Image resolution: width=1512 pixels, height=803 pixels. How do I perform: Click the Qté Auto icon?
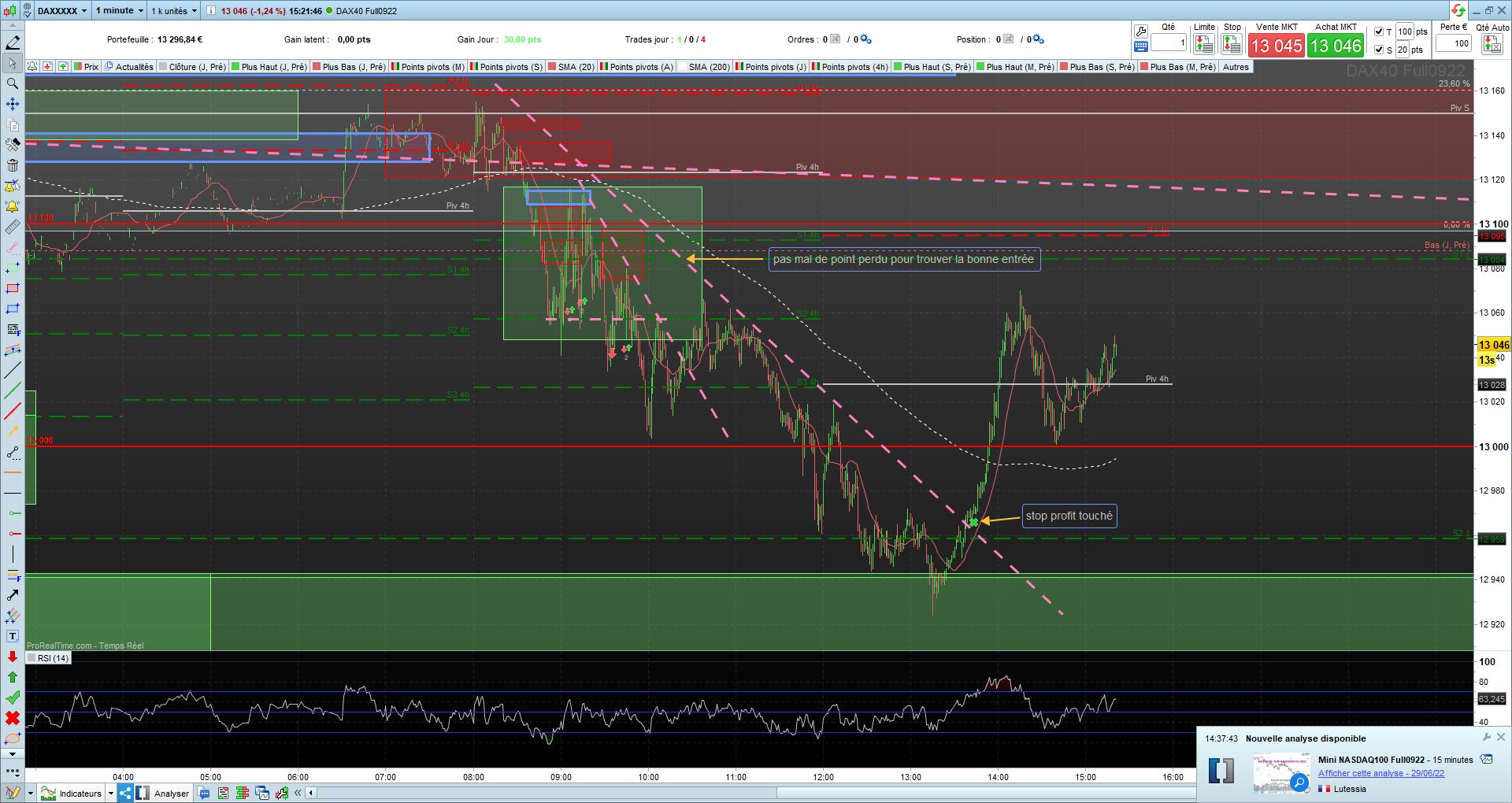[x=1492, y=45]
